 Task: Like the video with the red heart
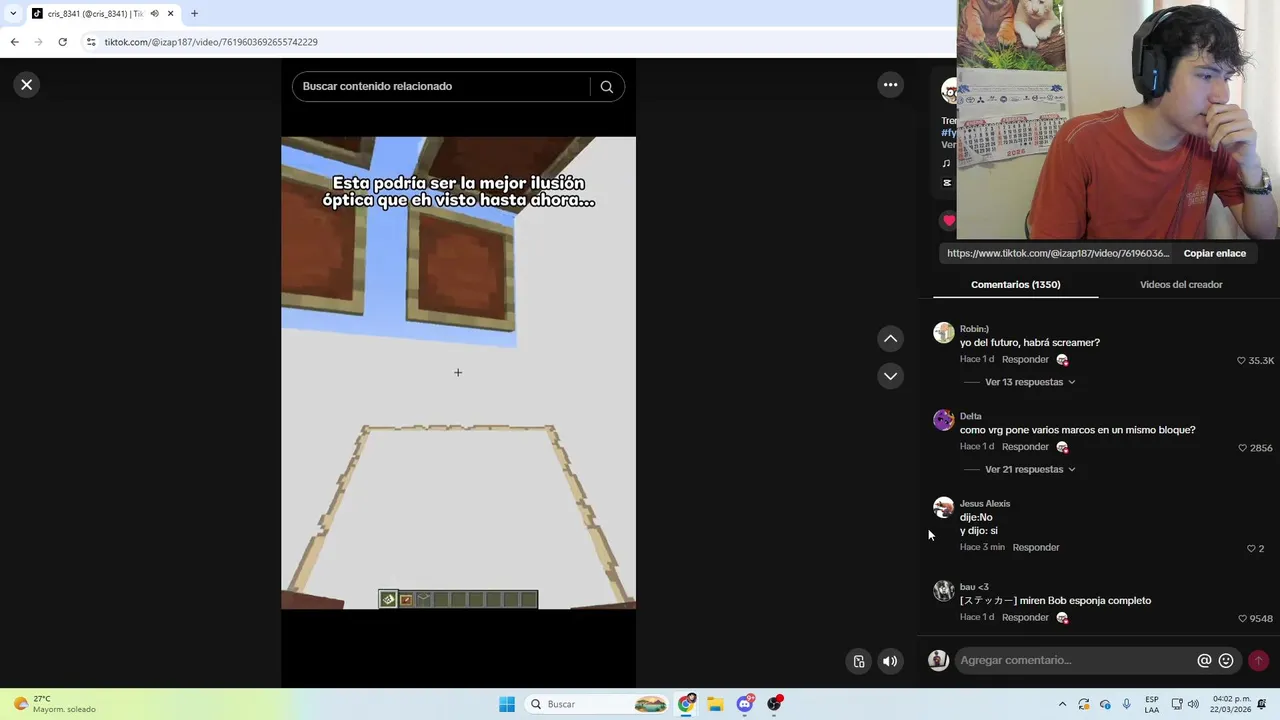pos(948,221)
